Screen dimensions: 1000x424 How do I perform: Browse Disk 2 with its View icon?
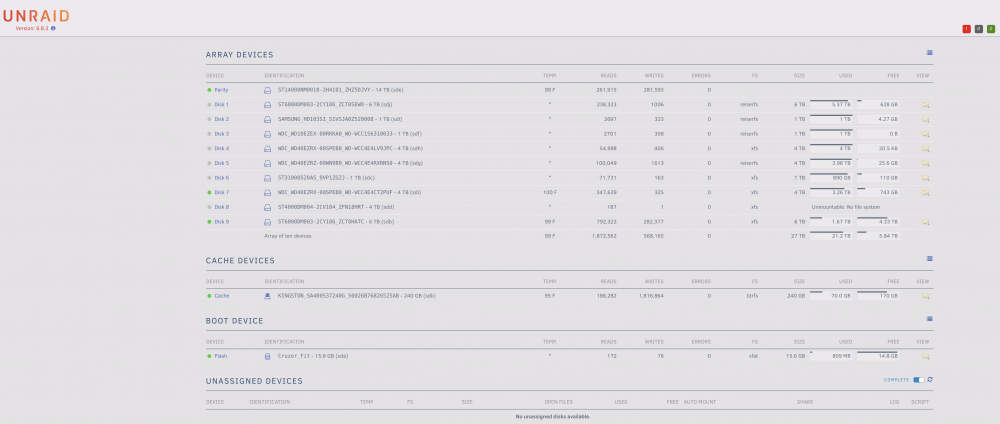(925, 119)
